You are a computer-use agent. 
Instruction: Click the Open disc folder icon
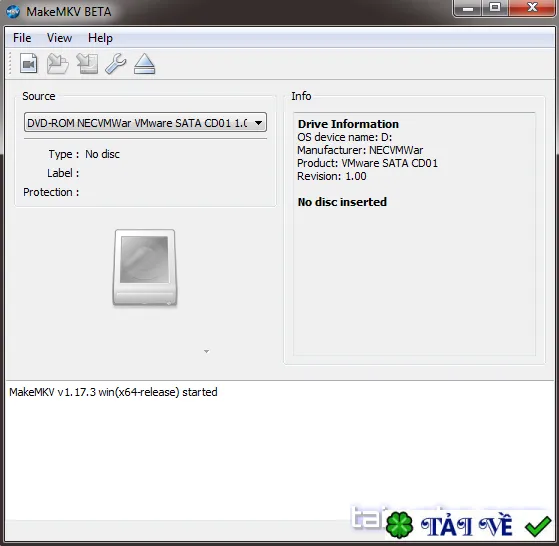coord(57,64)
